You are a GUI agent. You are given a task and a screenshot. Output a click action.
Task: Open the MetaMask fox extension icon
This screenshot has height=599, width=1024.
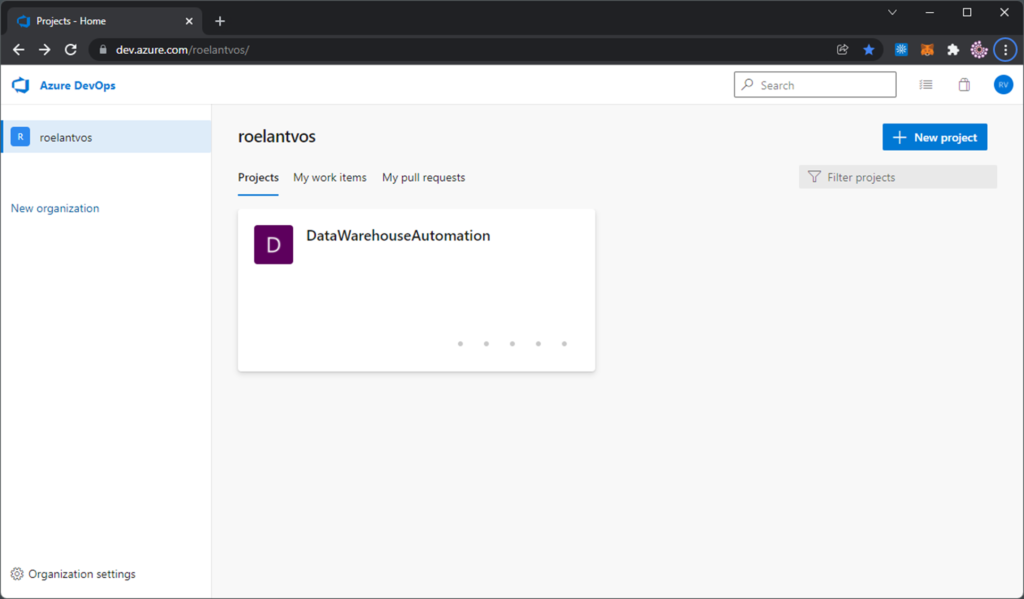pyautogui.click(x=927, y=48)
